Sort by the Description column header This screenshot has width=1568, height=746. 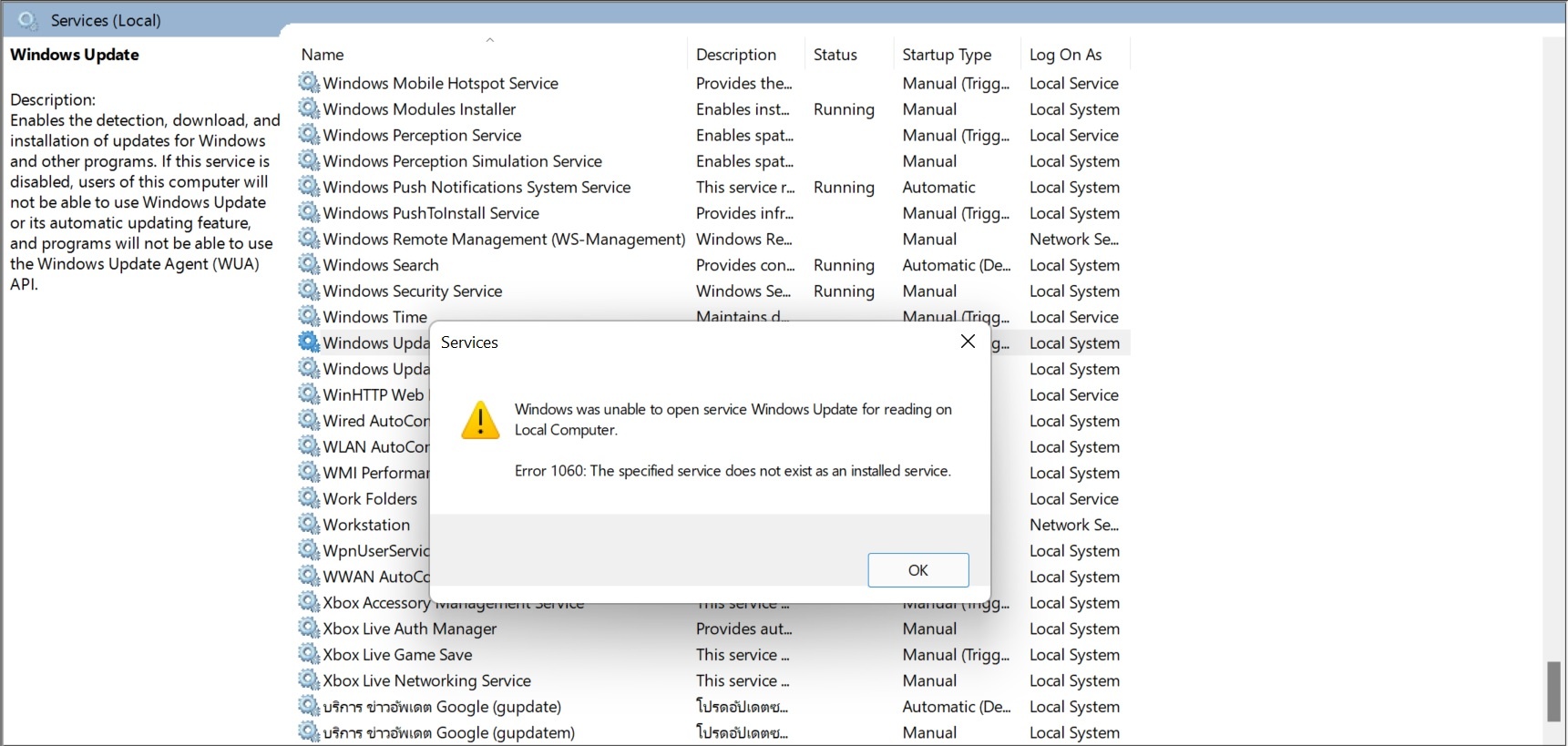pos(736,55)
